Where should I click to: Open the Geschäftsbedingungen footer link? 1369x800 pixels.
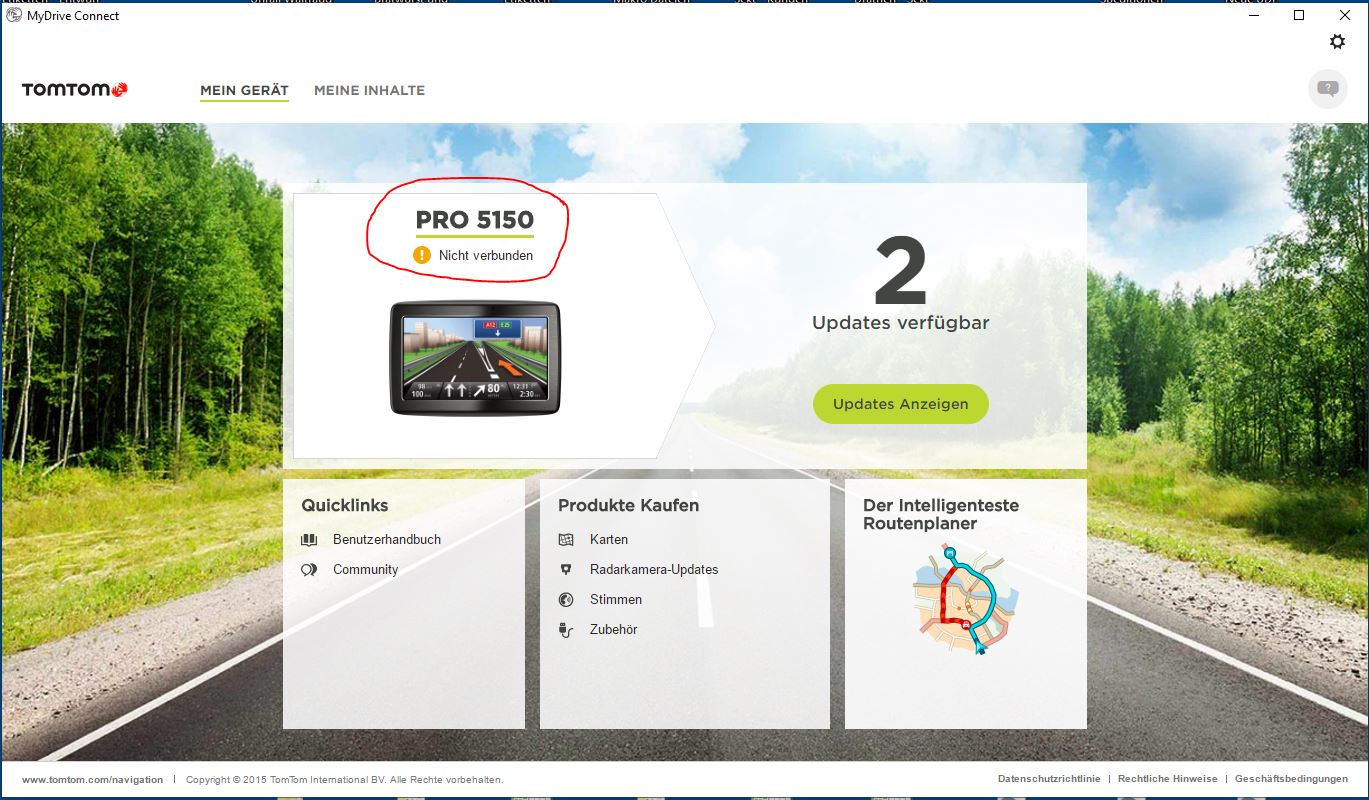coord(1291,779)
